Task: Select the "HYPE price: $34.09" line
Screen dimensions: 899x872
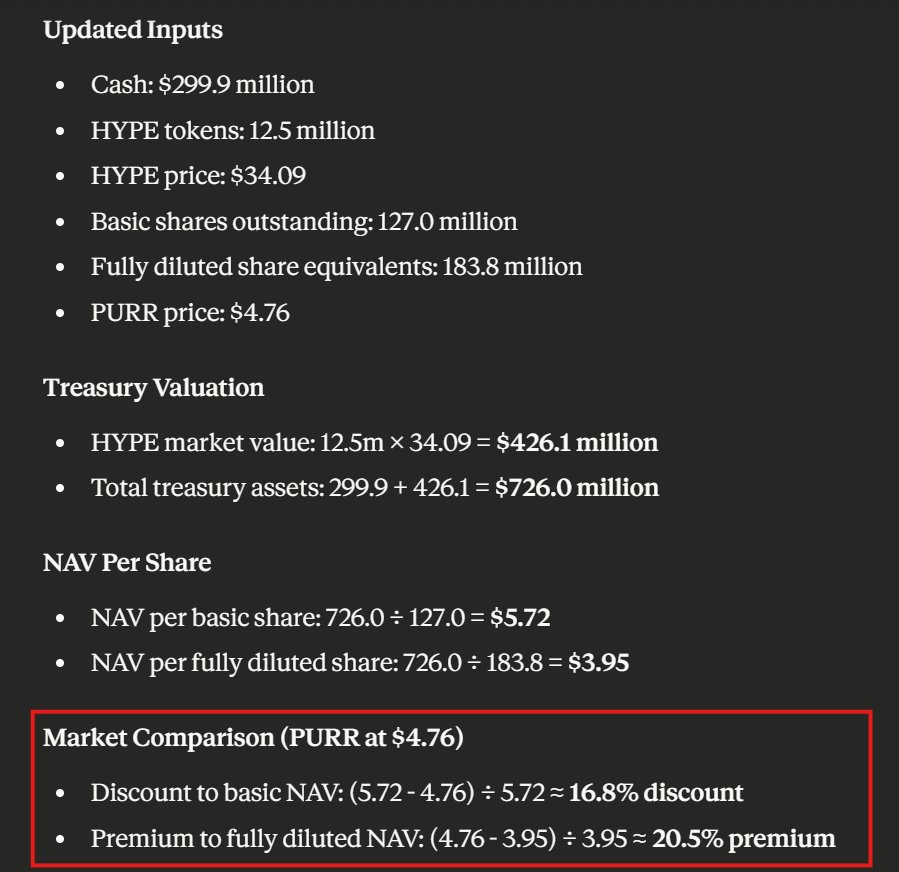Action: (x=198, y=177)
